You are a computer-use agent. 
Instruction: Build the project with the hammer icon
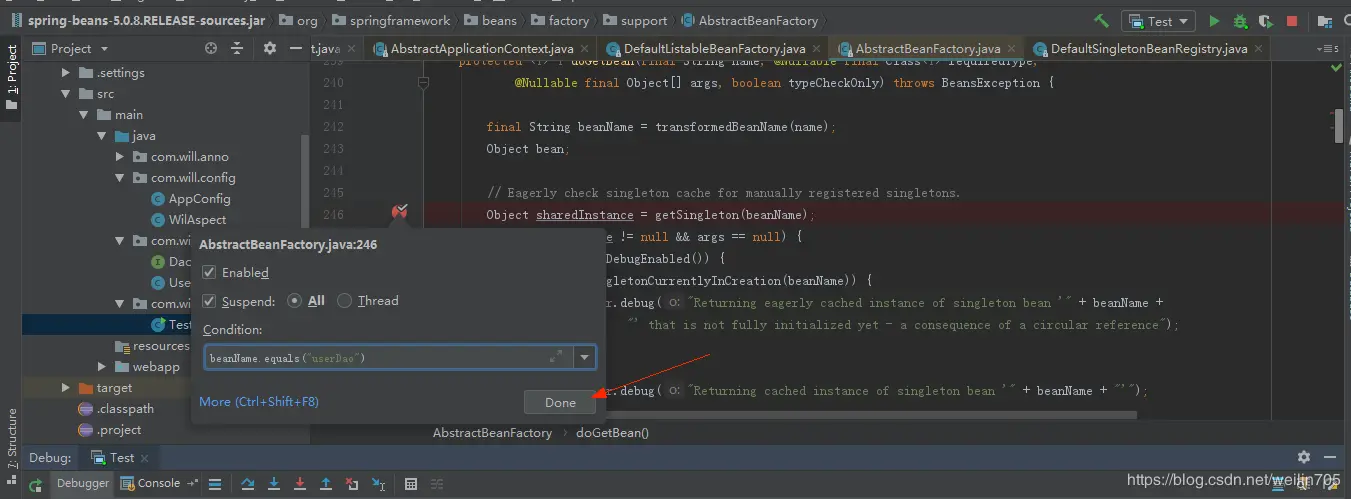[x=1102, y=20]
